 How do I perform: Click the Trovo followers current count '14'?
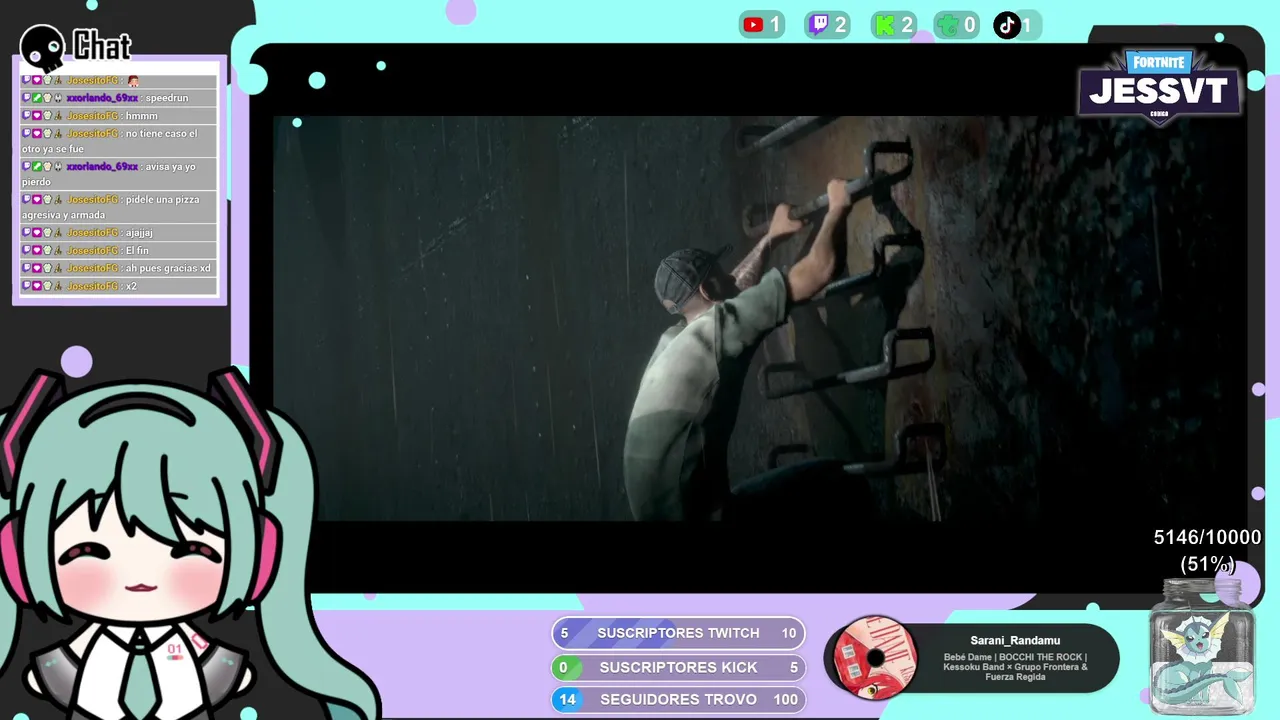pos(567,699)
